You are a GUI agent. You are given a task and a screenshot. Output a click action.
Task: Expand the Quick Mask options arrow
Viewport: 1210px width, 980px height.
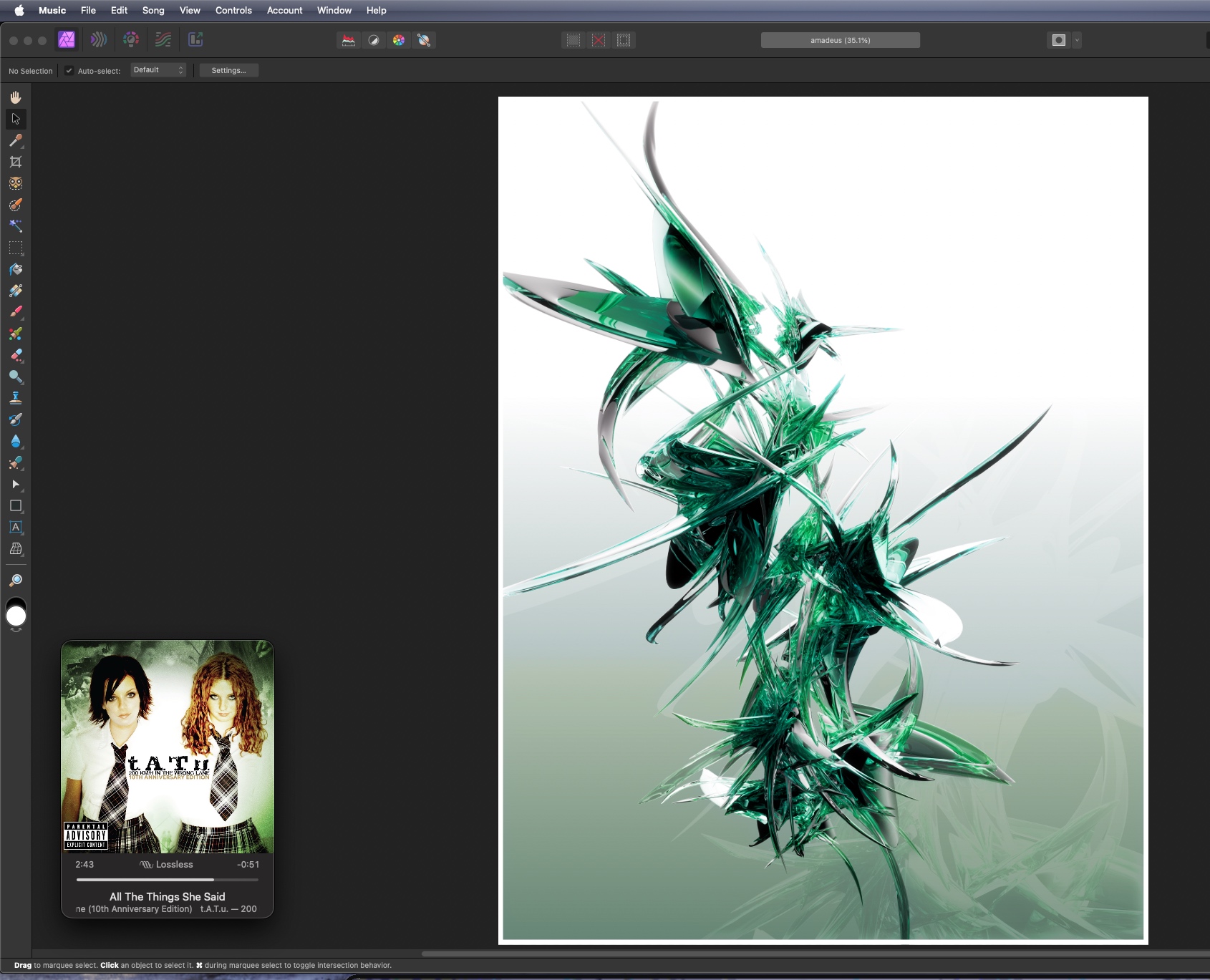coord(1077,40)
